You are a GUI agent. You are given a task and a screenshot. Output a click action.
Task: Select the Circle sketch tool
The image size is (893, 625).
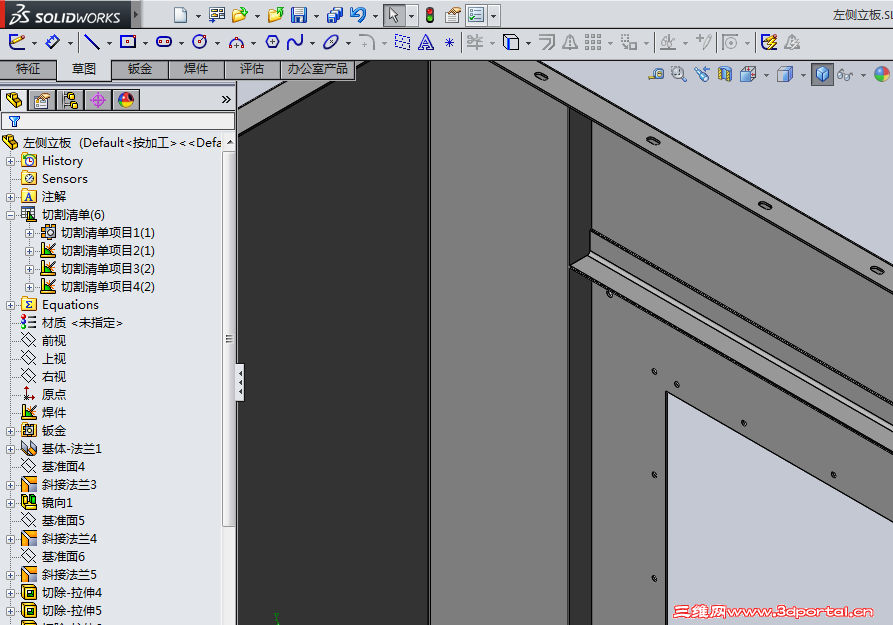tap(200, 42)
